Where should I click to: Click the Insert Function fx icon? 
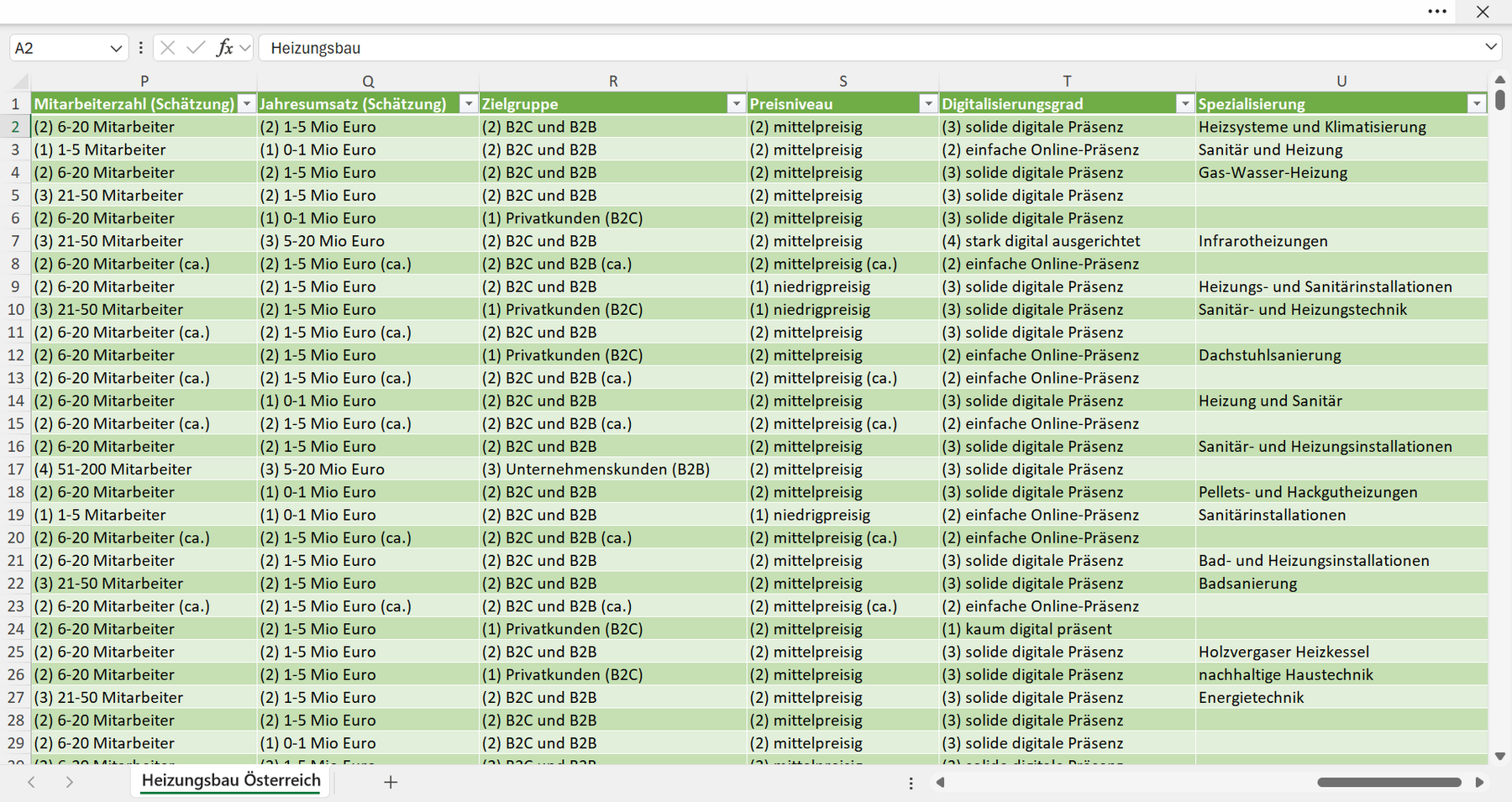224,48
